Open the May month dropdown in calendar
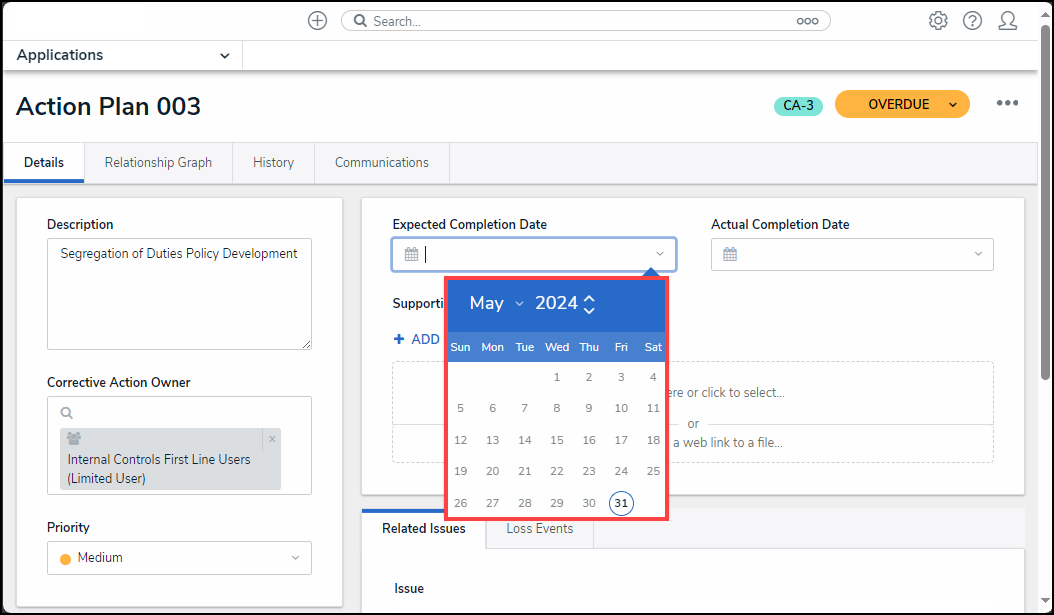1054x615 pixels. tap(496, 303)
